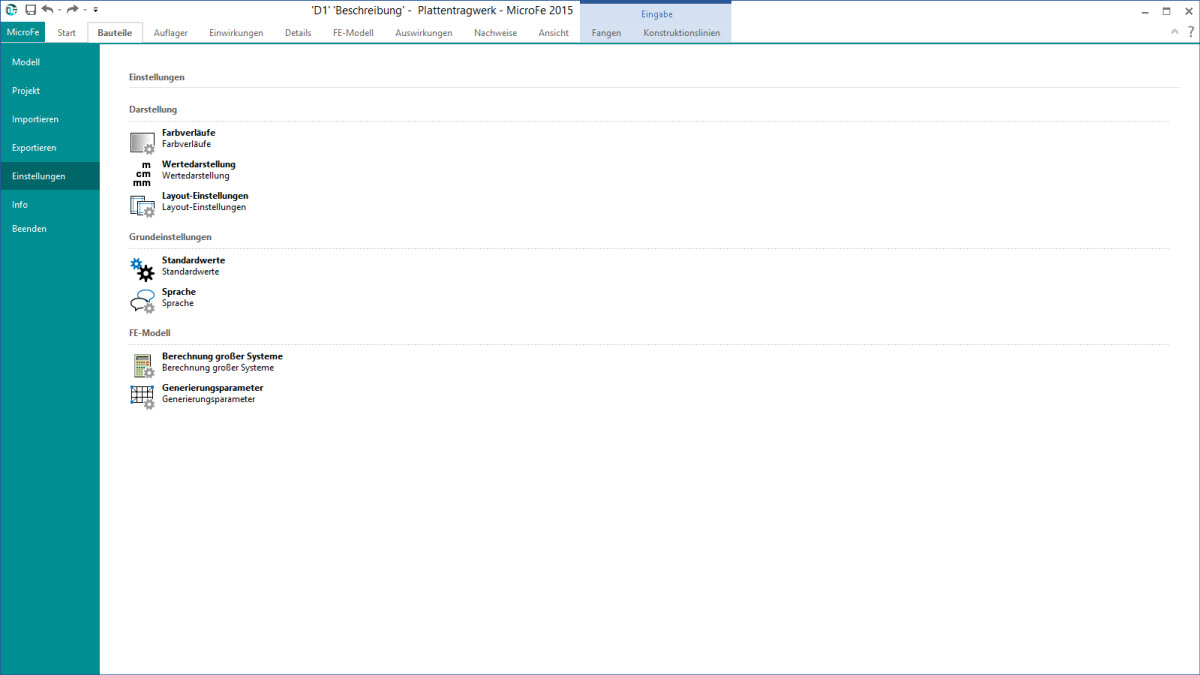Click the Wertedarstellung m cm mm icon
Screen dimensions: 1200x675
pyautogui.click(x=142, y=173)
